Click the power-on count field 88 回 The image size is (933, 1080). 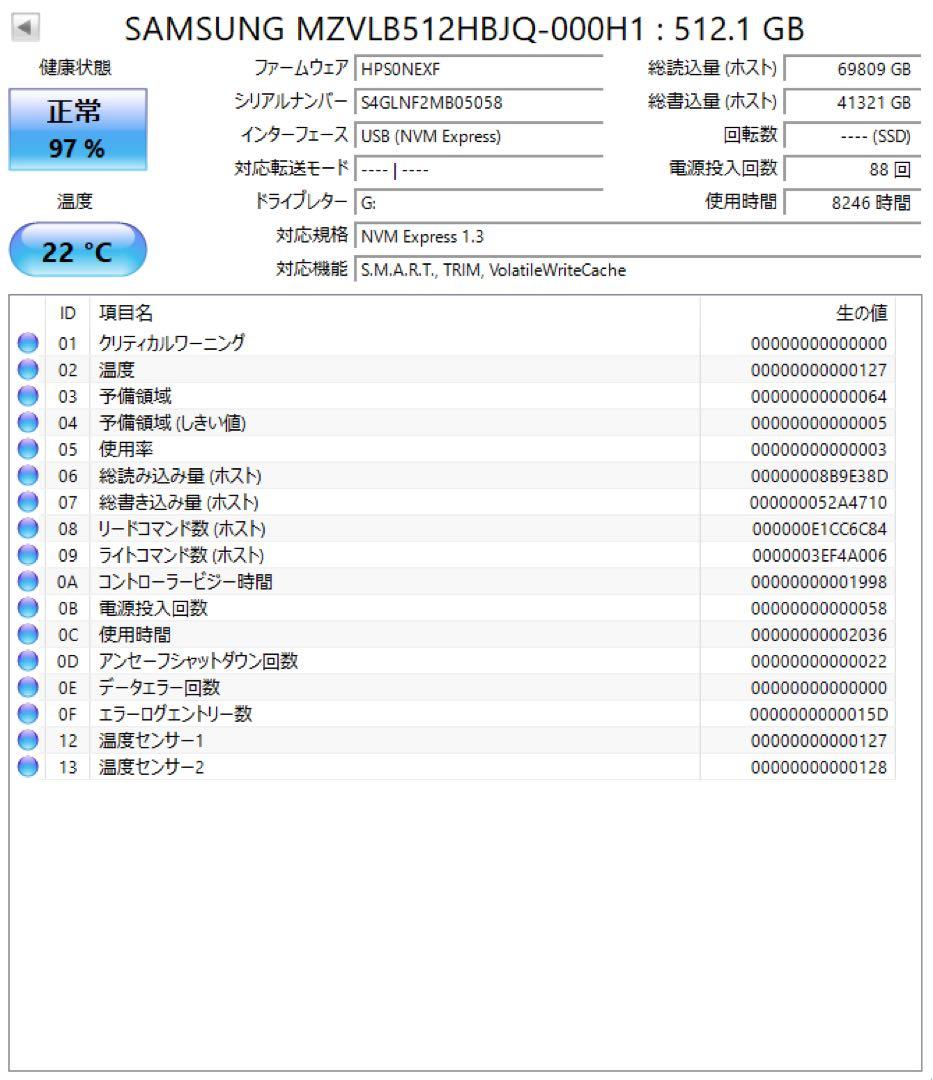pyautogui.click(x=852, y=169)
